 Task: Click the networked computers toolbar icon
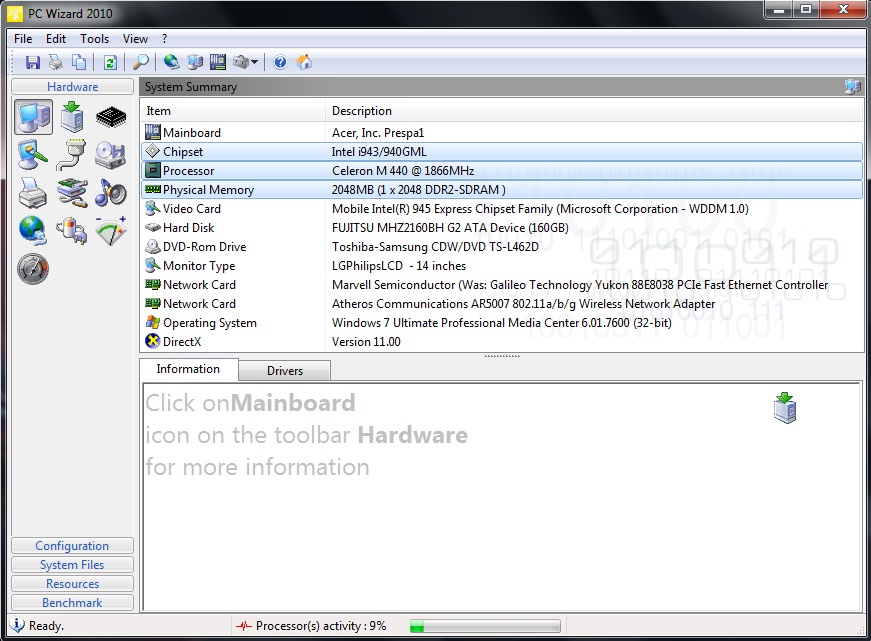point(195,62)
